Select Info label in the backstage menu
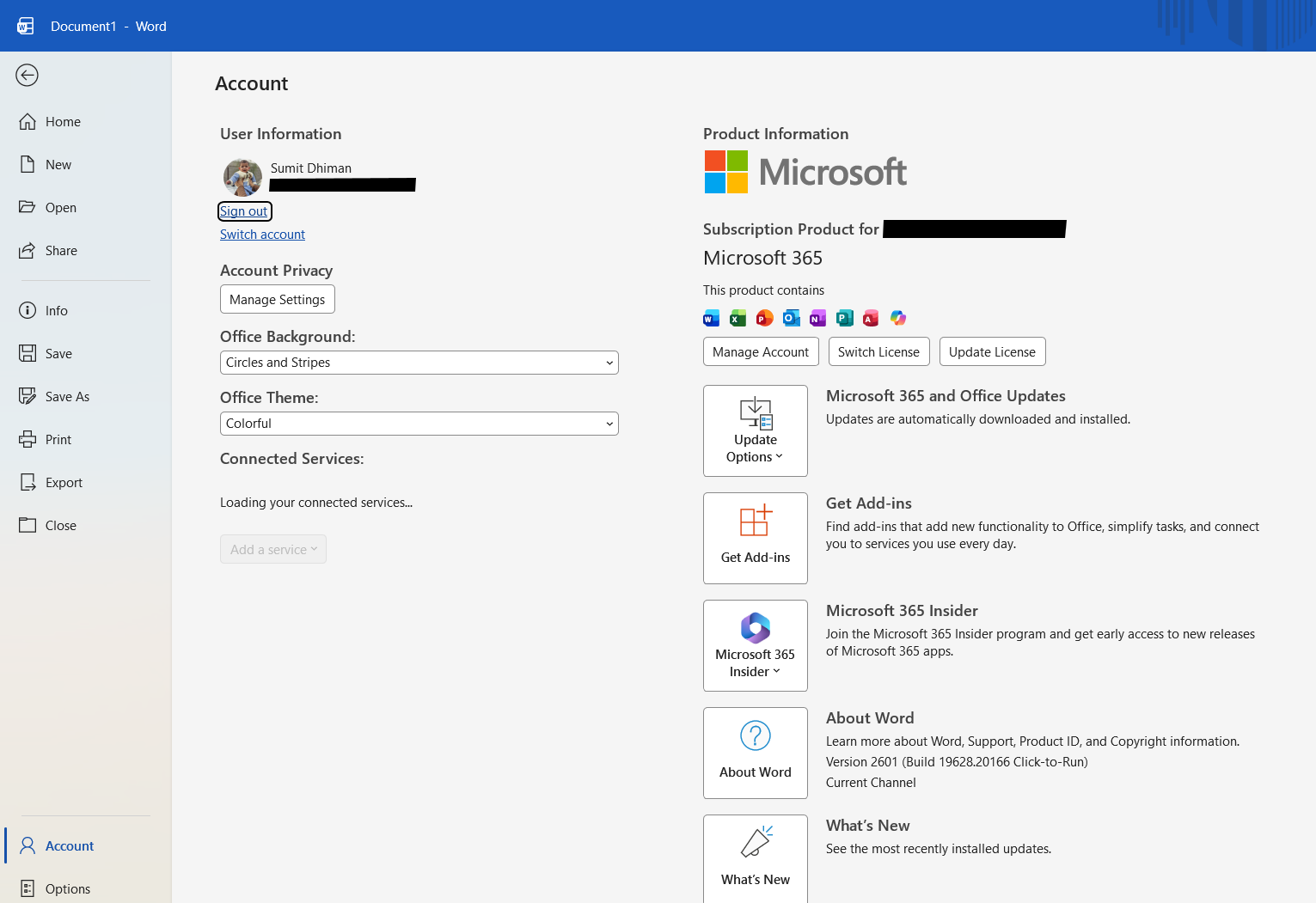Image resolution: width=1316 pixels, height=903 pixels. (x=57, y=311)
